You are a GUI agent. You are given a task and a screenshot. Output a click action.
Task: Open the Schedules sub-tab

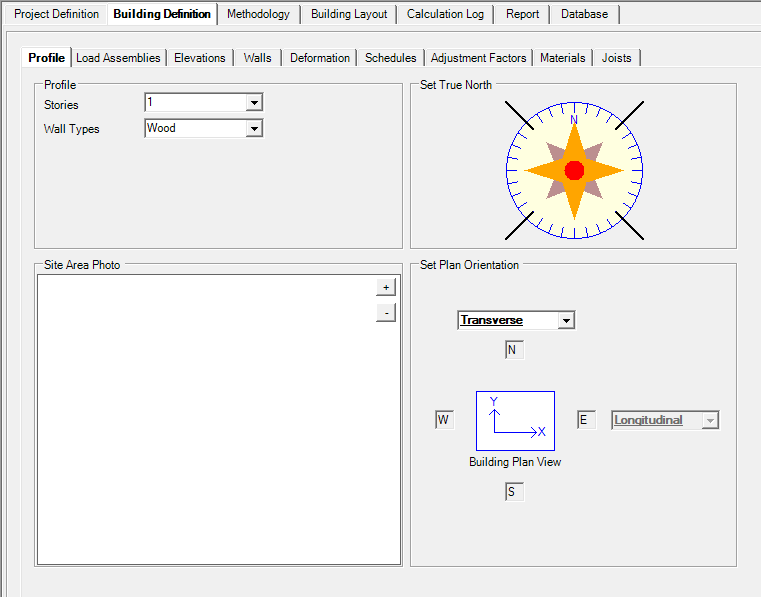point(391,58)
